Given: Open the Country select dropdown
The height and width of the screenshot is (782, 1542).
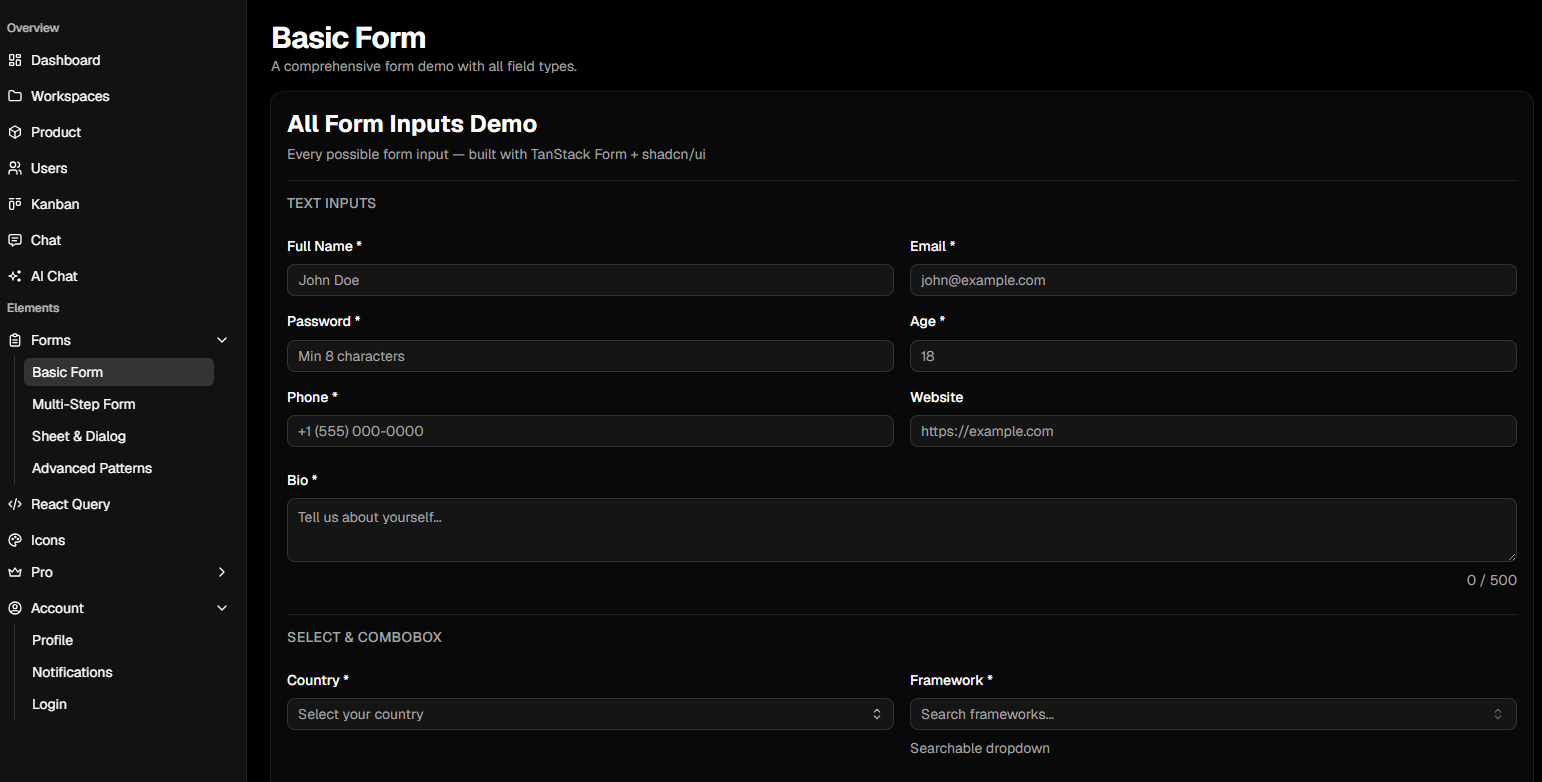Looking at the screenshot, I should point(590,714).
